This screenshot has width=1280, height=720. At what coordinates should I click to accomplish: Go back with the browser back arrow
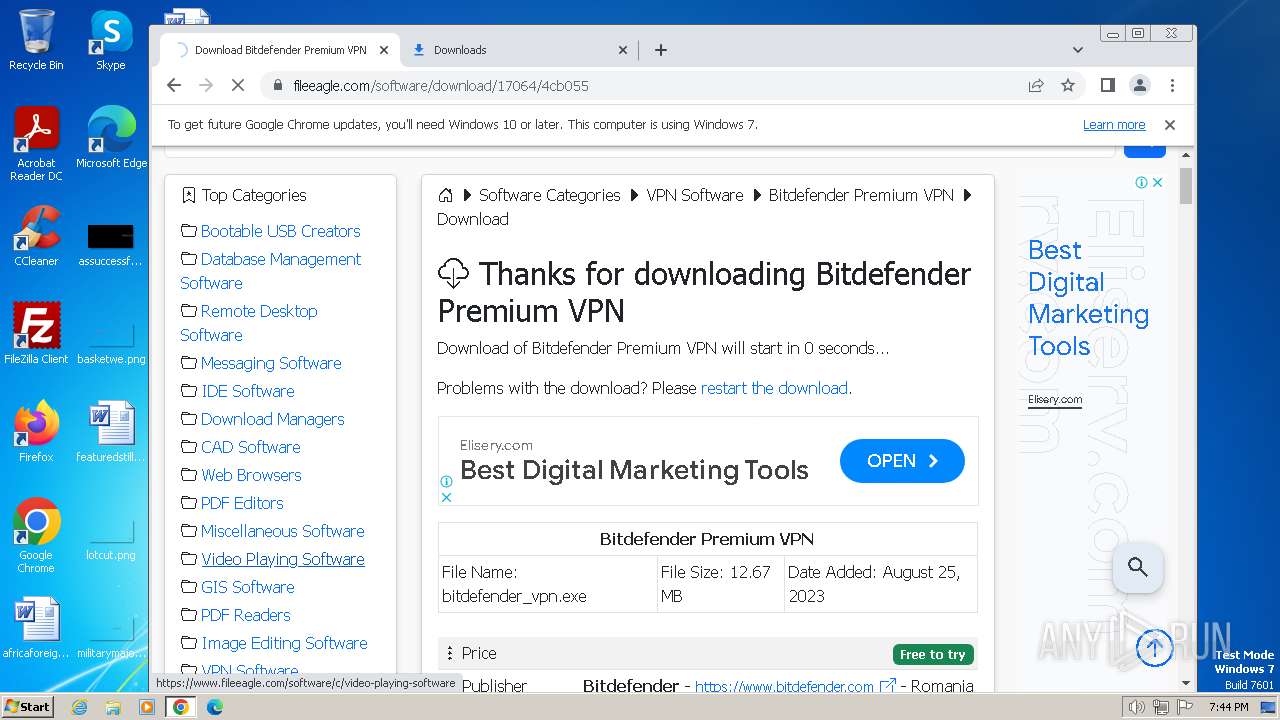(x=174, y=86)
